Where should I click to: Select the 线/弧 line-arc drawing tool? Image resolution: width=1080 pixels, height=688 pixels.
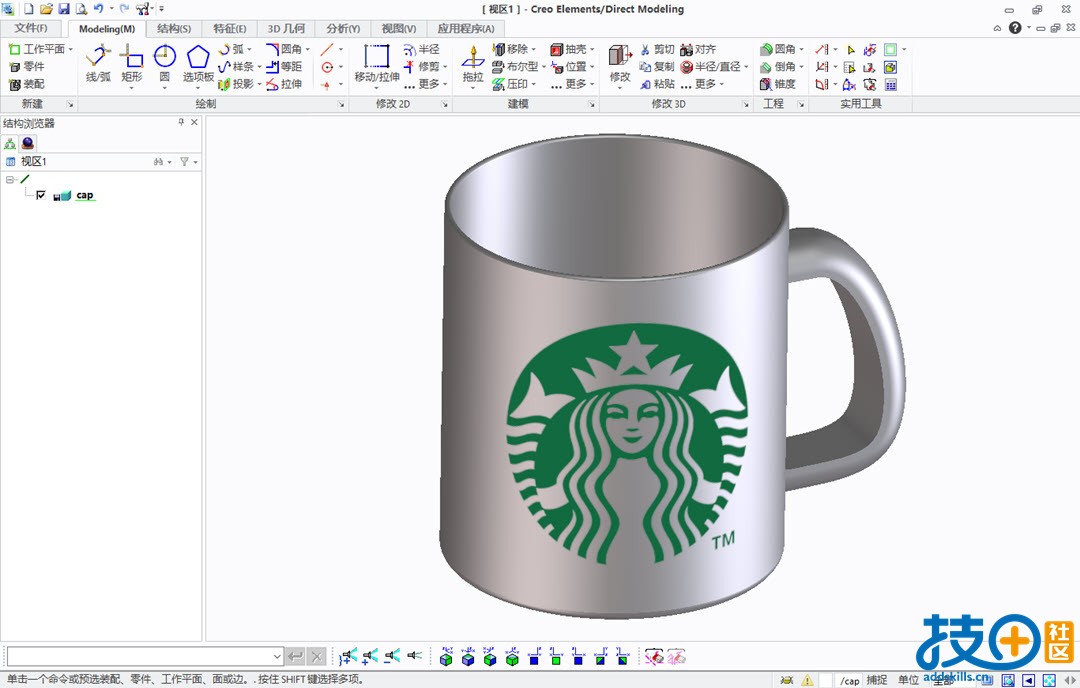[98, 63]
